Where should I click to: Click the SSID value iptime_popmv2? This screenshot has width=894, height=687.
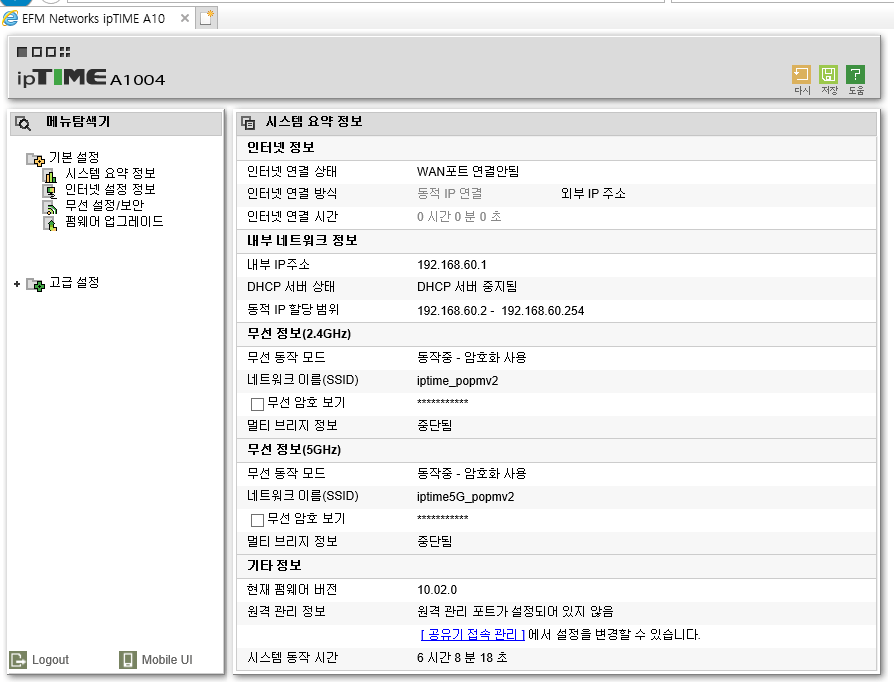click(x=457, y=380)
